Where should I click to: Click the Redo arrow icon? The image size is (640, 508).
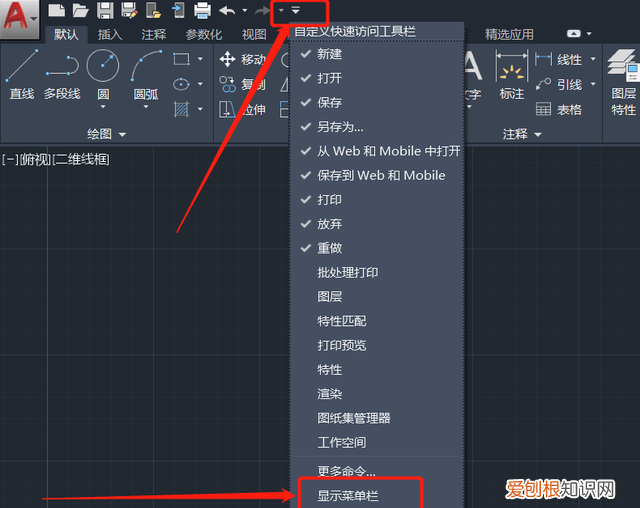pyautogui.click(x=262, y=10)
